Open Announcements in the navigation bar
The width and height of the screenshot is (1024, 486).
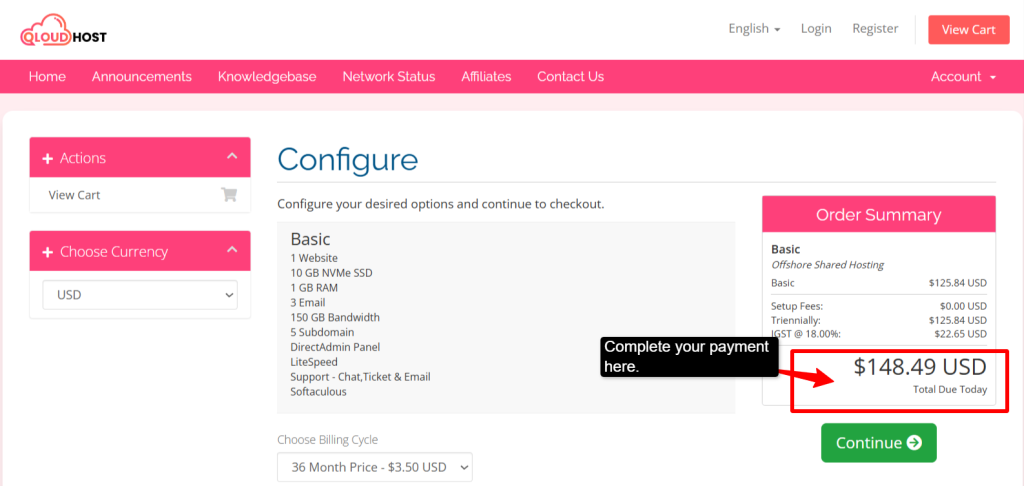[142, 76]
